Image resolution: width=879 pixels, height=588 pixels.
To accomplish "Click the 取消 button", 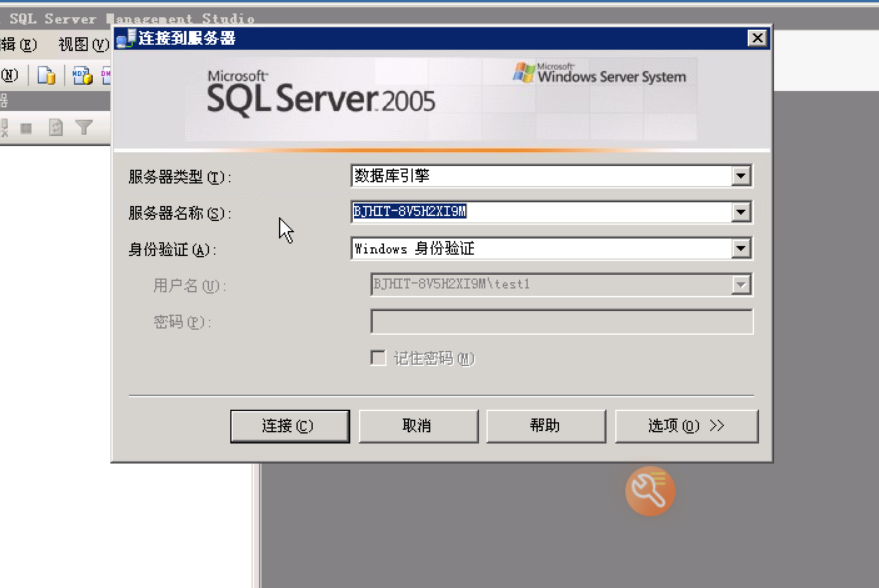I will pyautogui.click(x=418, y=426).
